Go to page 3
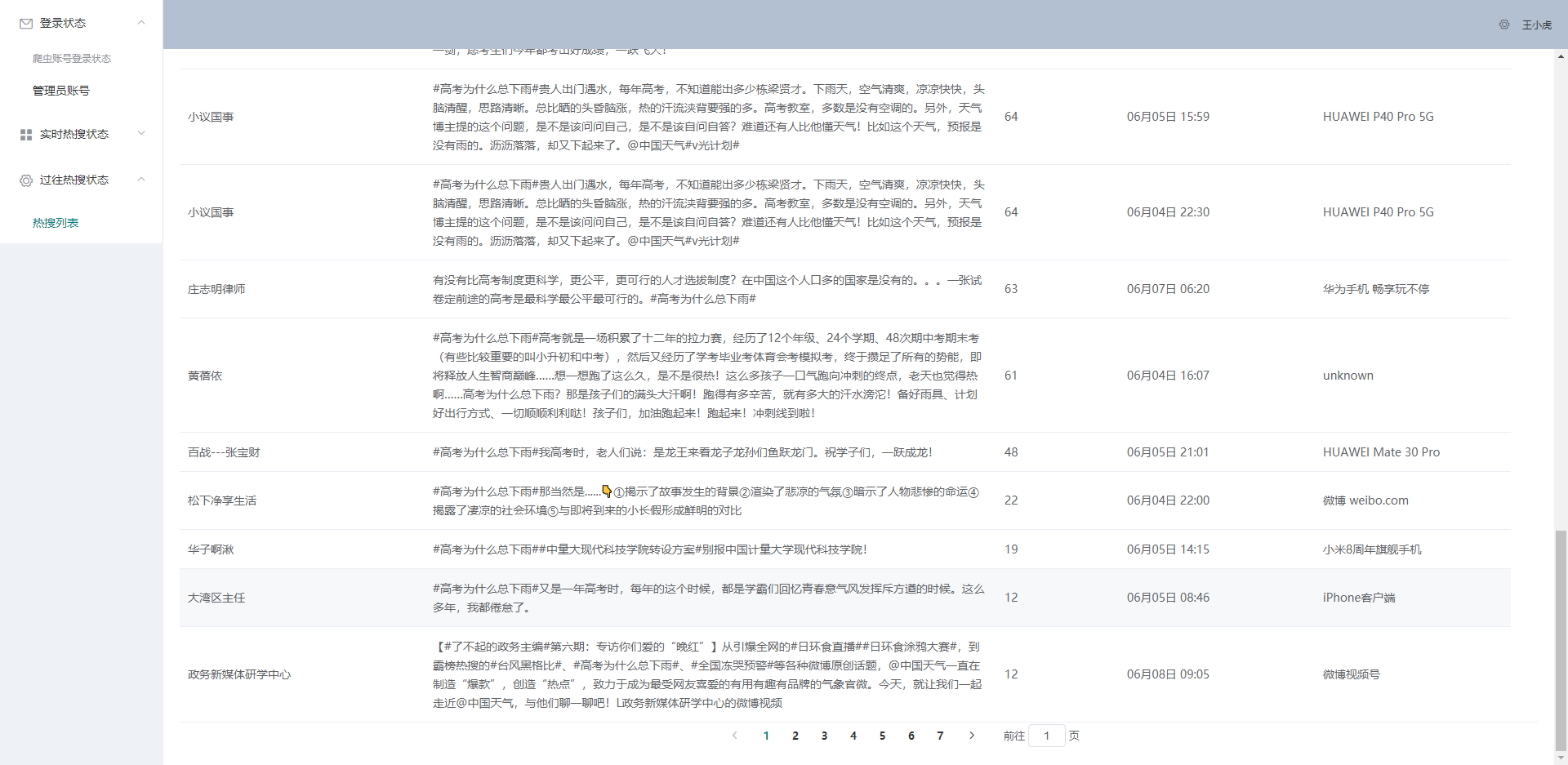Screen dimensions: 1568x765 (x=824, y=736)
